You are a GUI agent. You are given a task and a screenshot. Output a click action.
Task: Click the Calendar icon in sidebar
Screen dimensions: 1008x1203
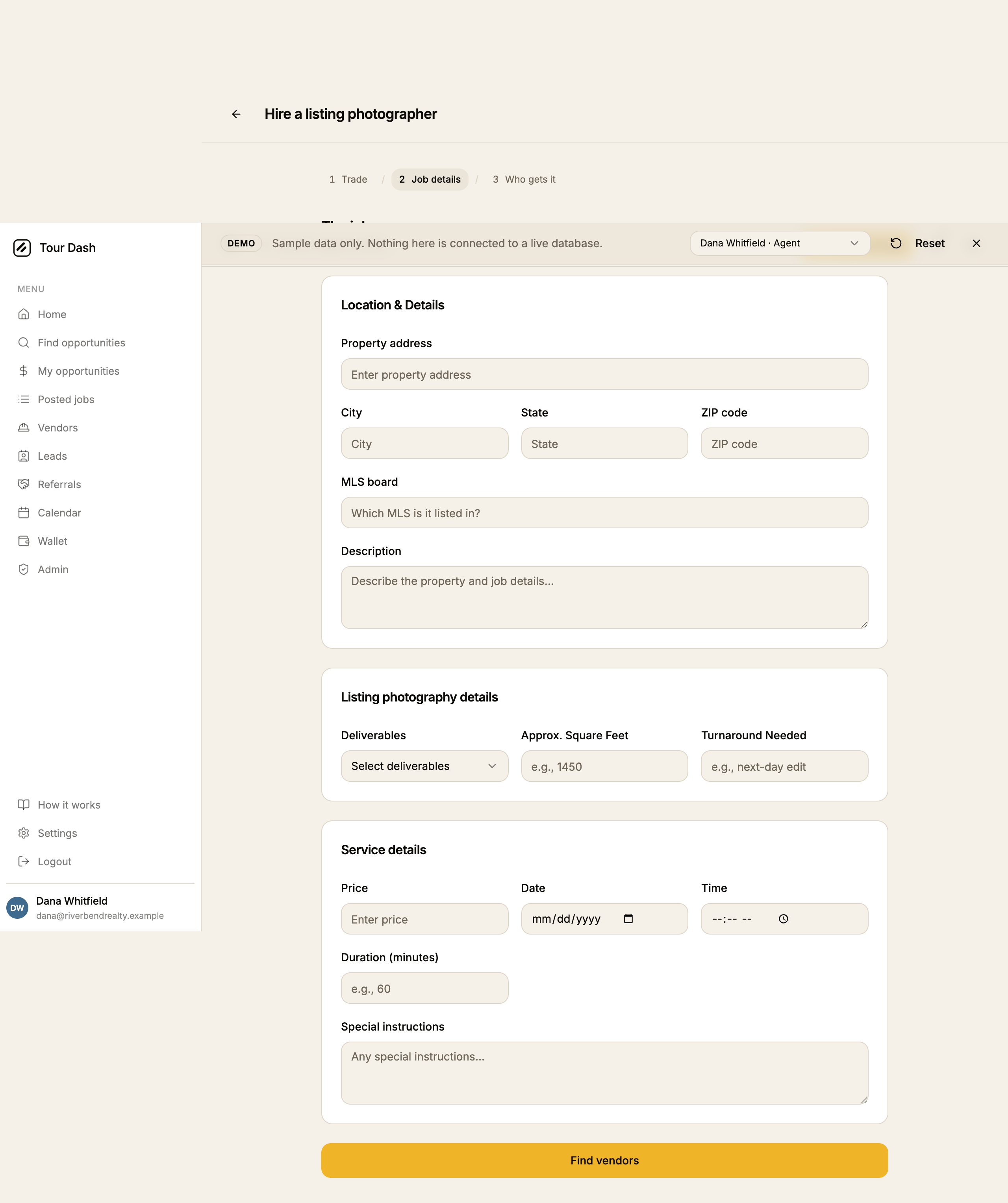[24, 513]
